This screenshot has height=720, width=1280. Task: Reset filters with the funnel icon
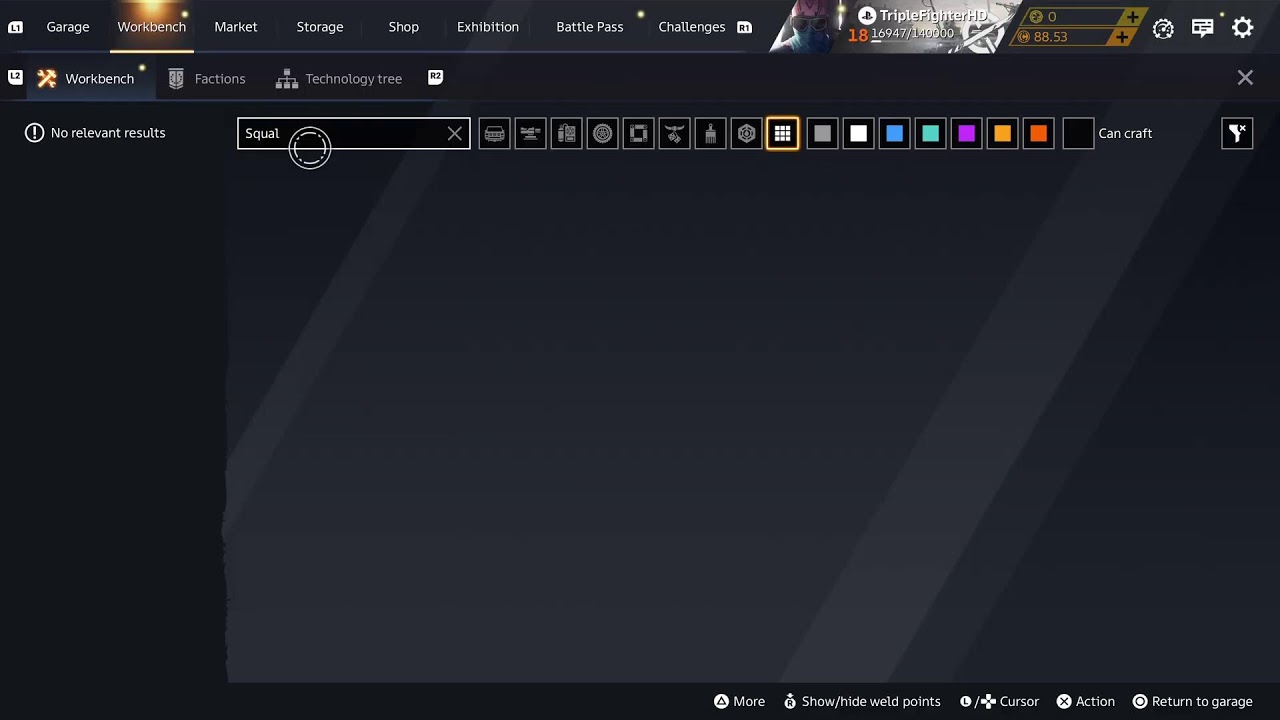1237,133
